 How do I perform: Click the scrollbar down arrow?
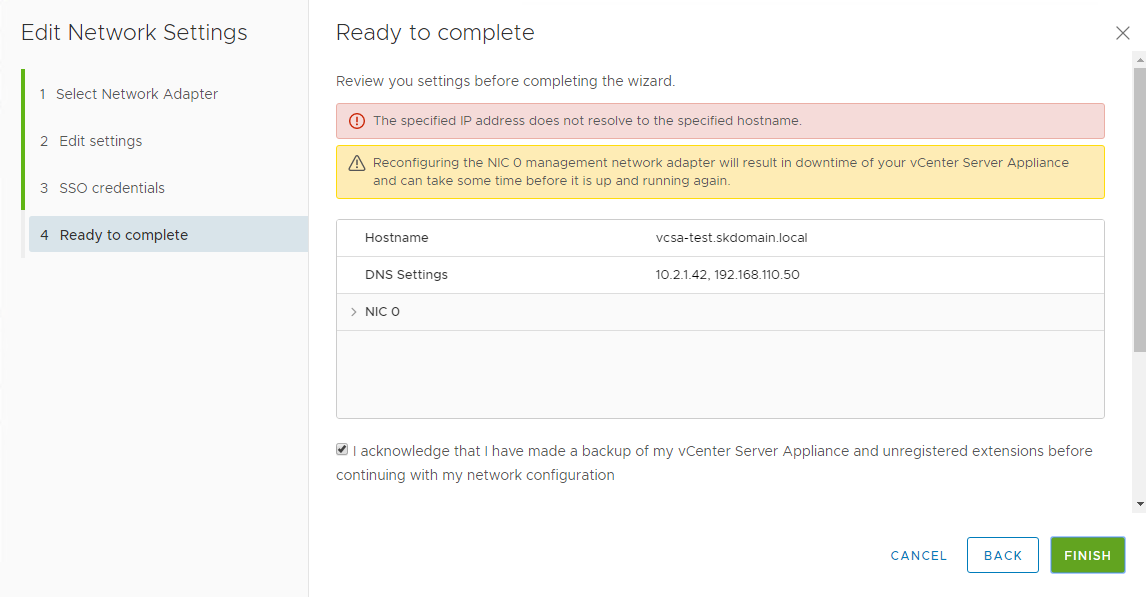[x=1139, y=504]
